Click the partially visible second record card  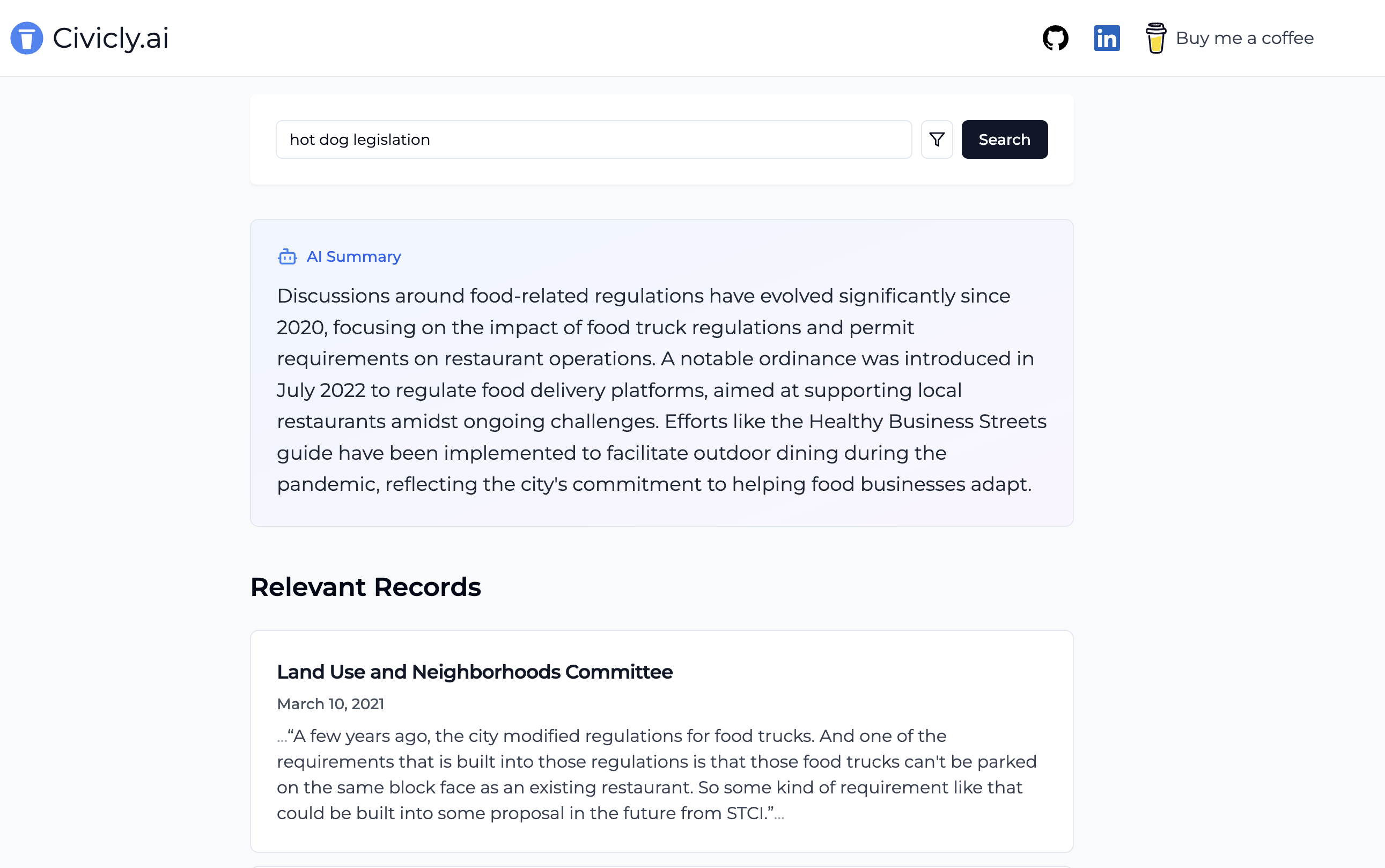[660, 866]
